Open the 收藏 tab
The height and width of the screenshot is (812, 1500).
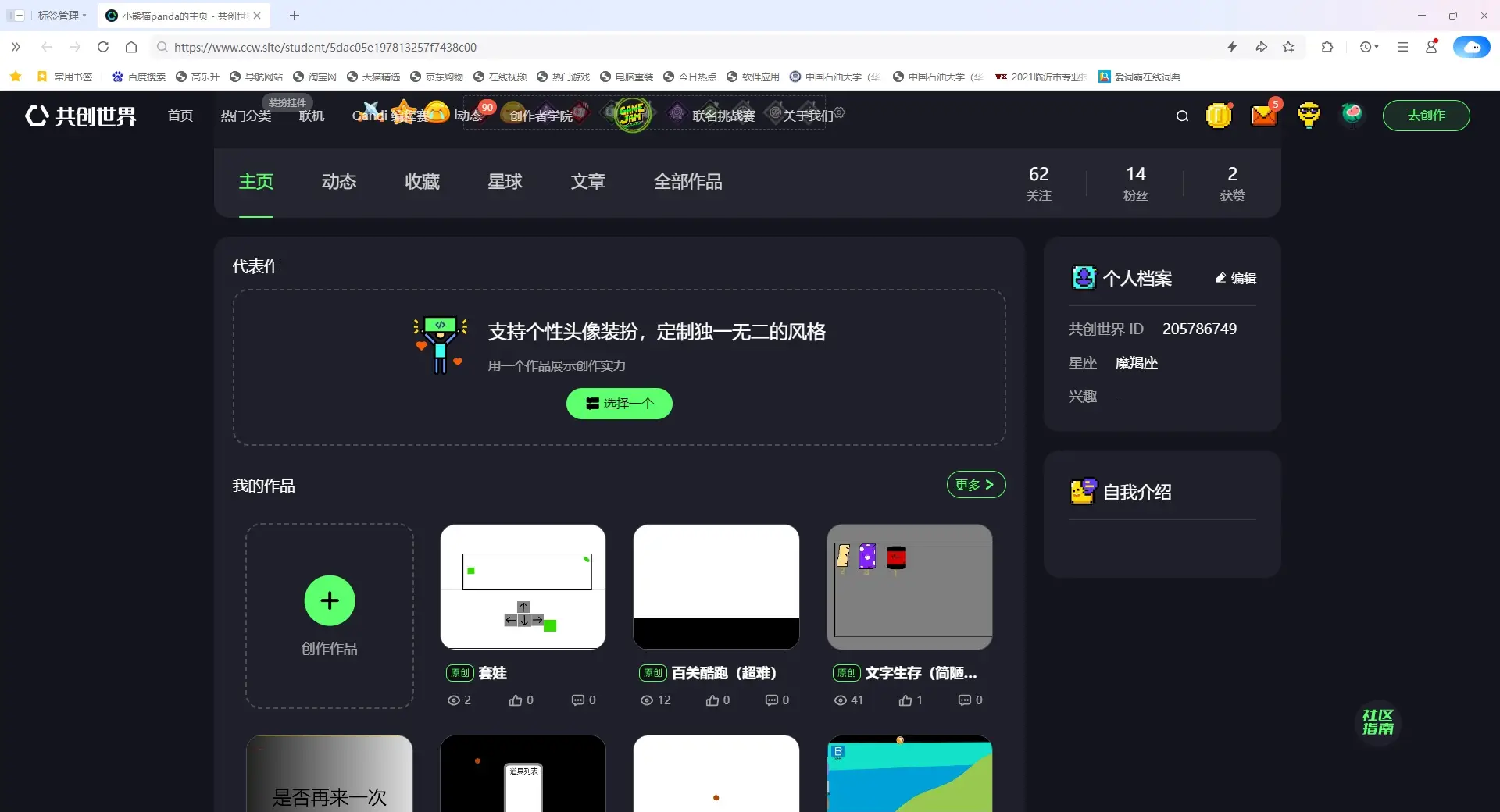pos(422,182)
